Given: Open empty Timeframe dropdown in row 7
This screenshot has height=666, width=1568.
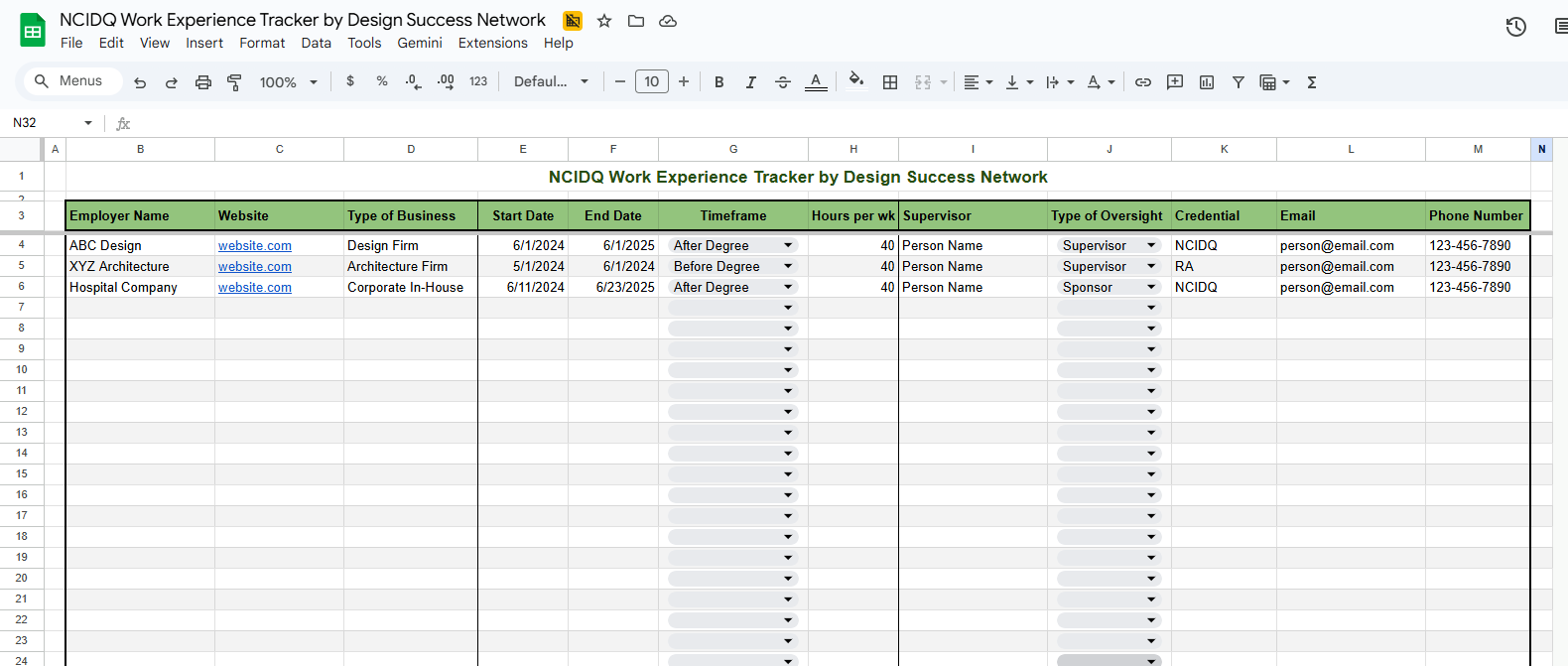Looking at the screenshot, I should coord(733,308).
